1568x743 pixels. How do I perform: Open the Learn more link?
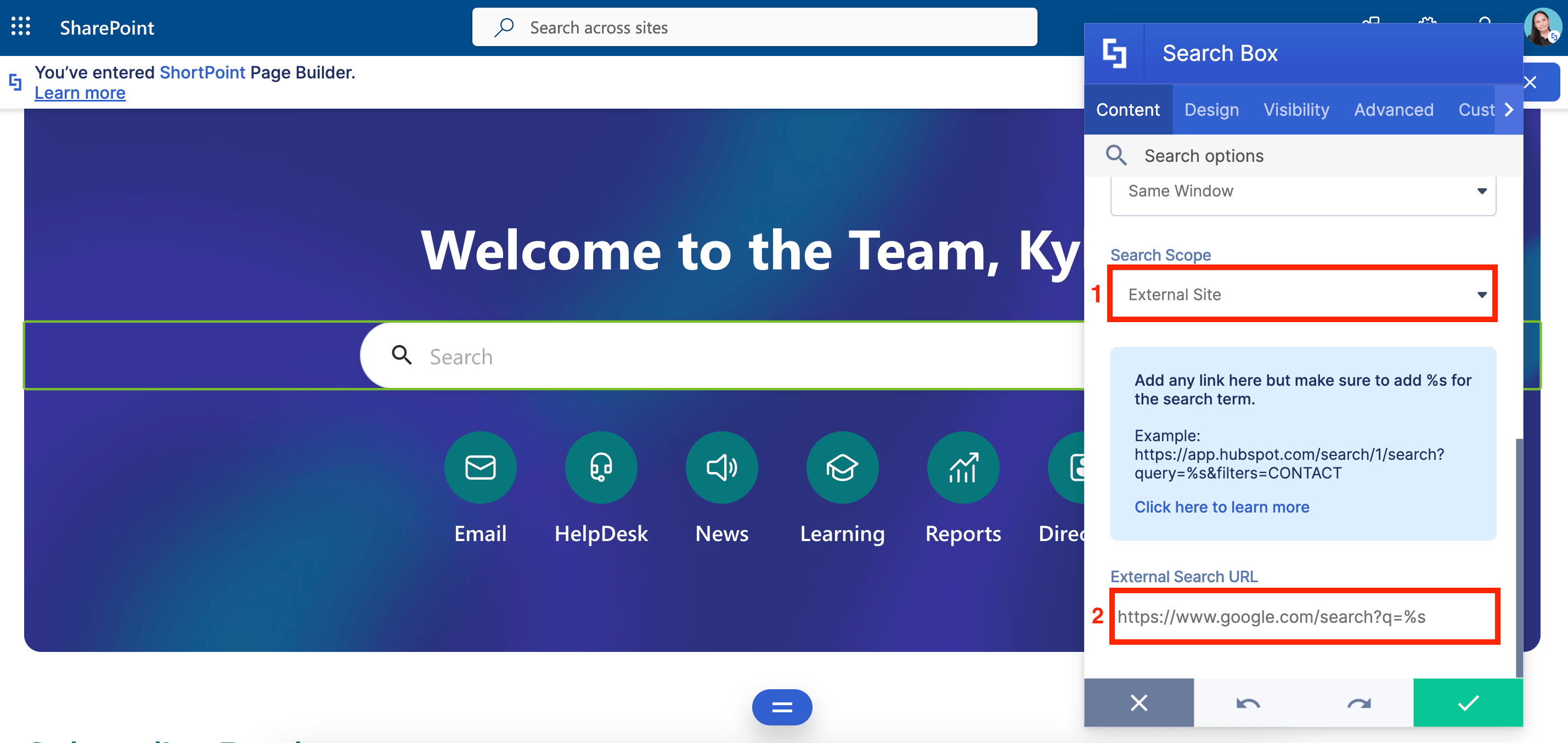pyautogui.click(x=80, y=93)
